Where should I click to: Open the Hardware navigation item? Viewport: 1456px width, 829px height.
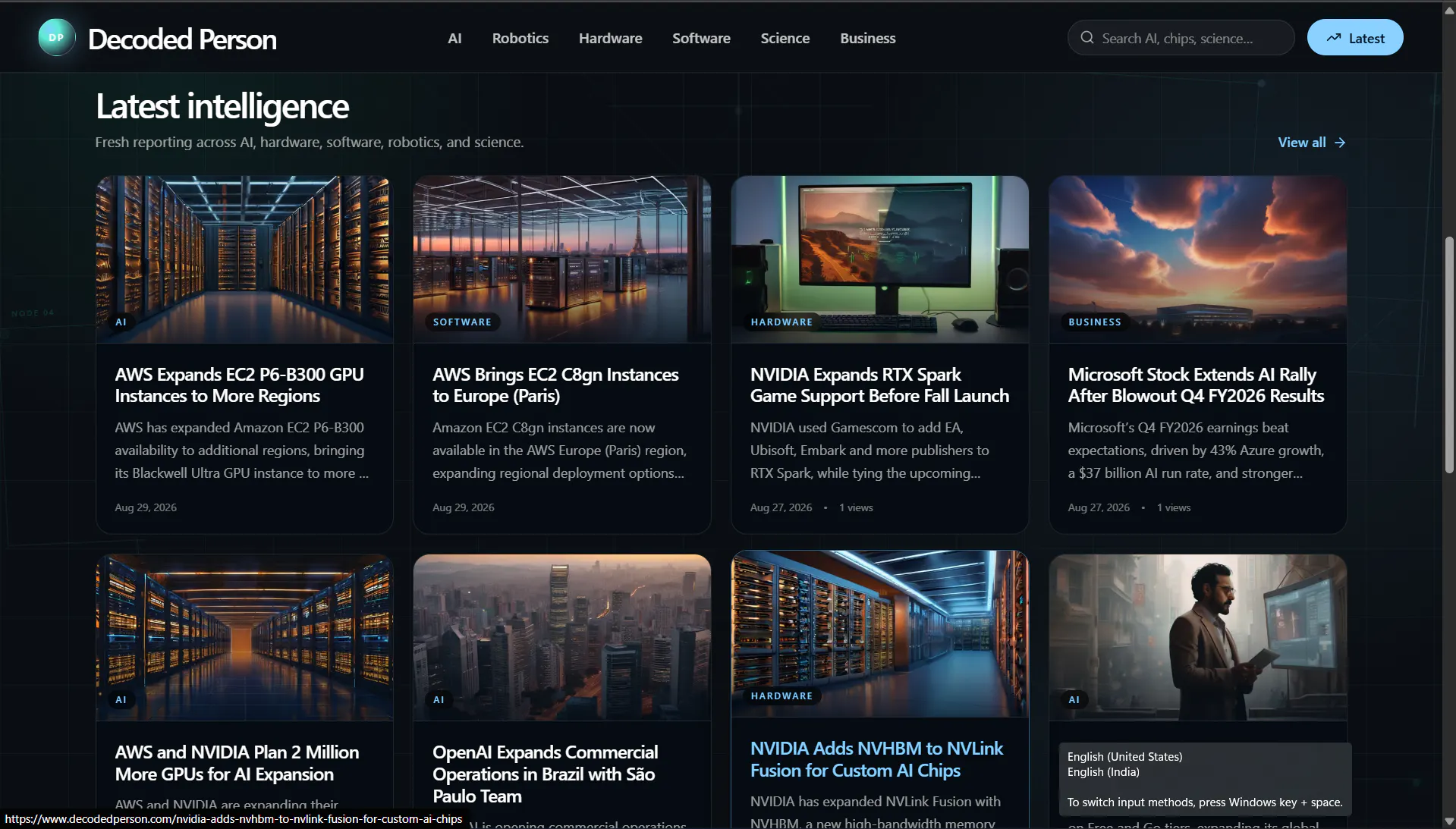[610, 38]
